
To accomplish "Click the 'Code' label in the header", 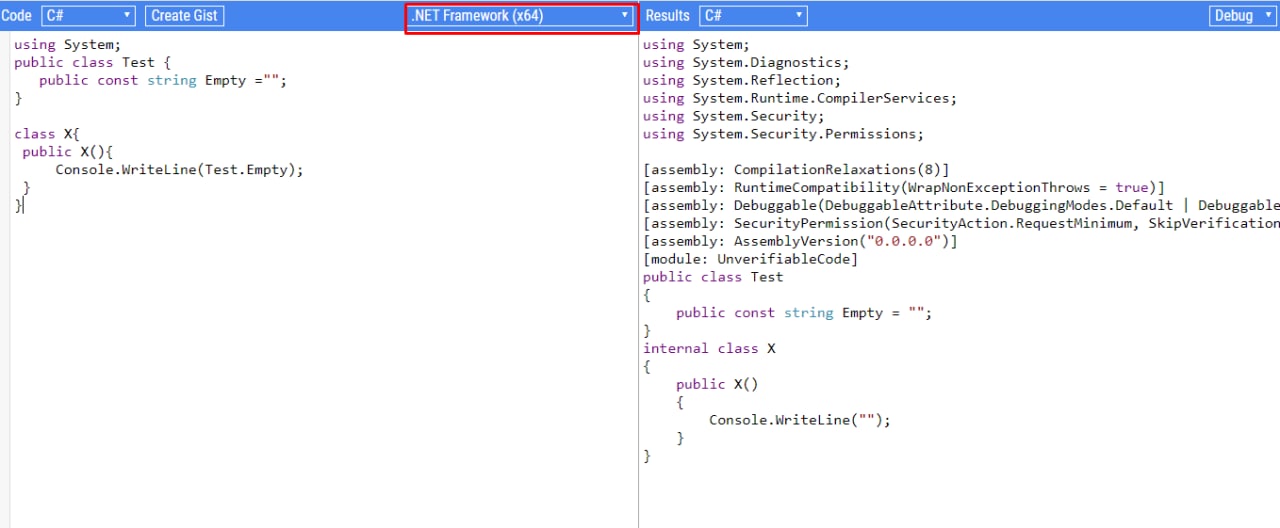I will pos(17,15).
